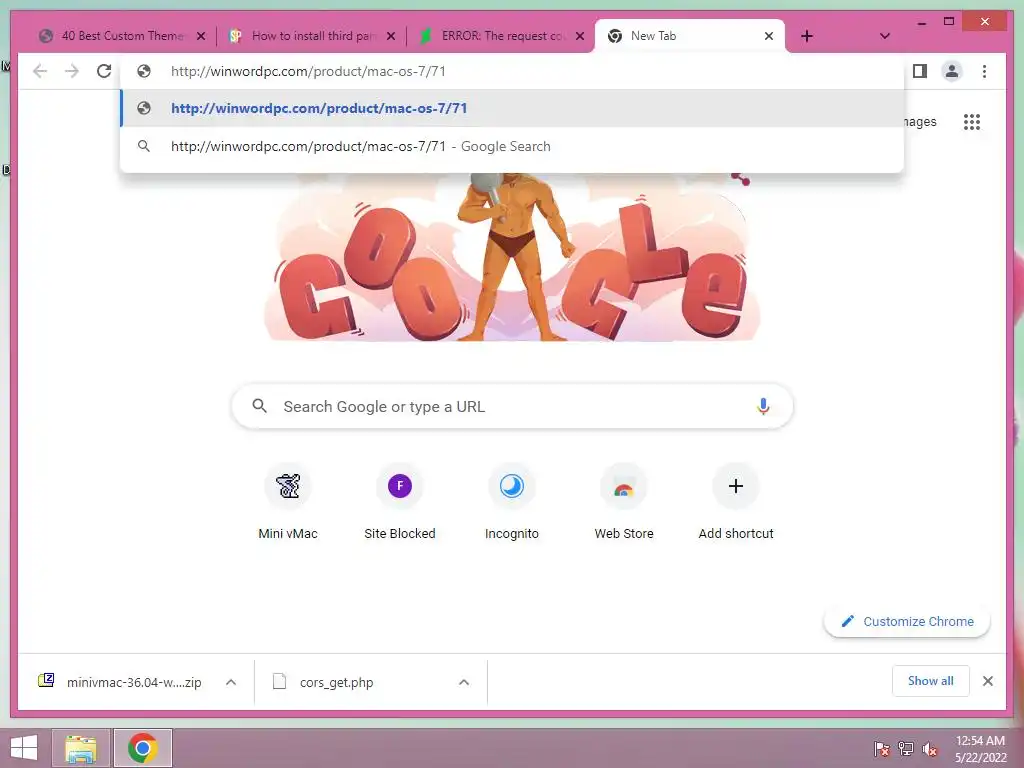Open the Chrome three-dot menu
Screen dimensions: 1024x768
click(984, 71)
